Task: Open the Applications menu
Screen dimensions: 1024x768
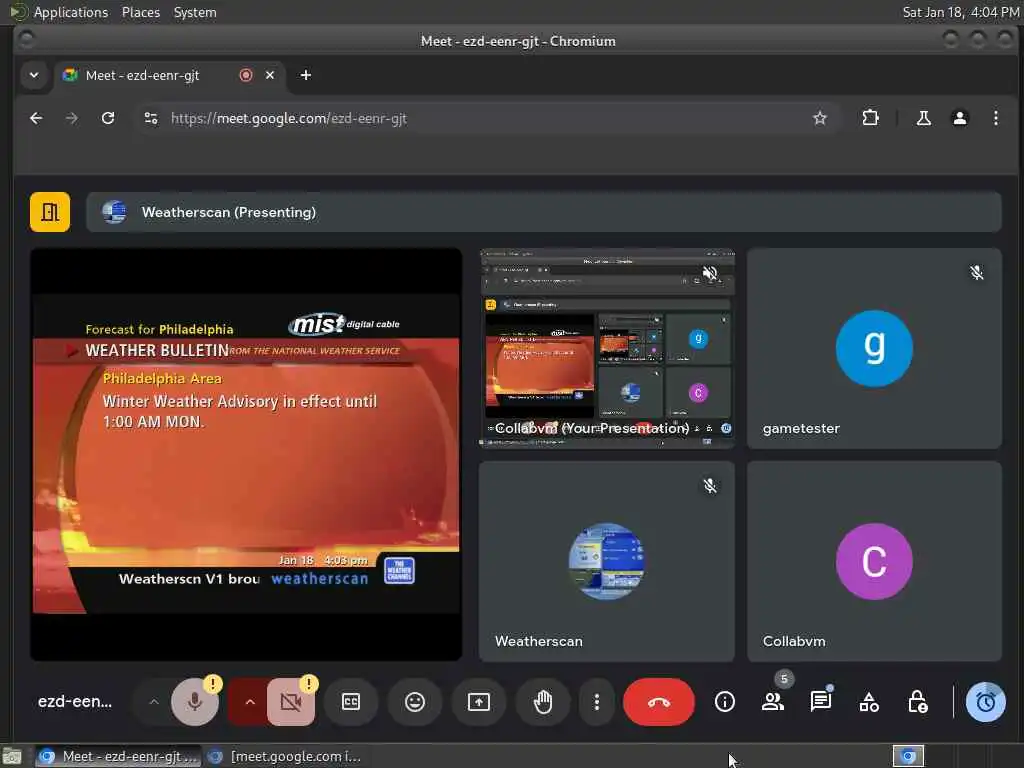Action: (x=71, y=12)
